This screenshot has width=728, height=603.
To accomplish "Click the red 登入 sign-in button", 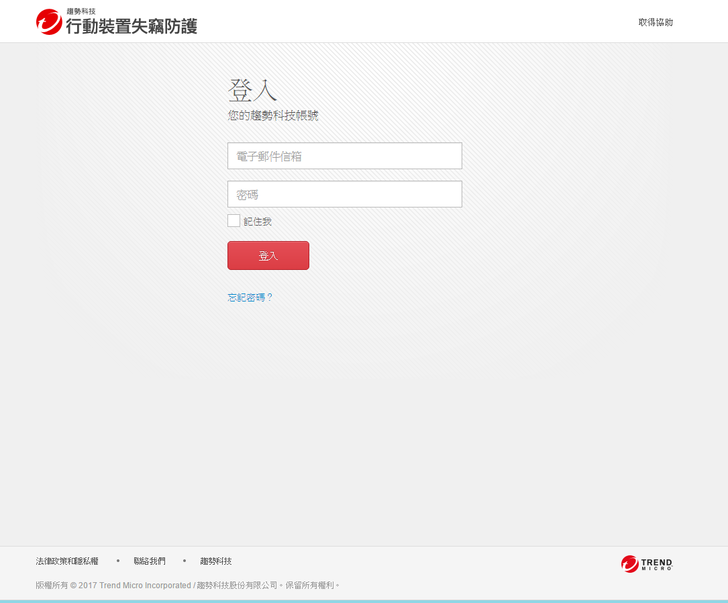I will tap(268, 255).
